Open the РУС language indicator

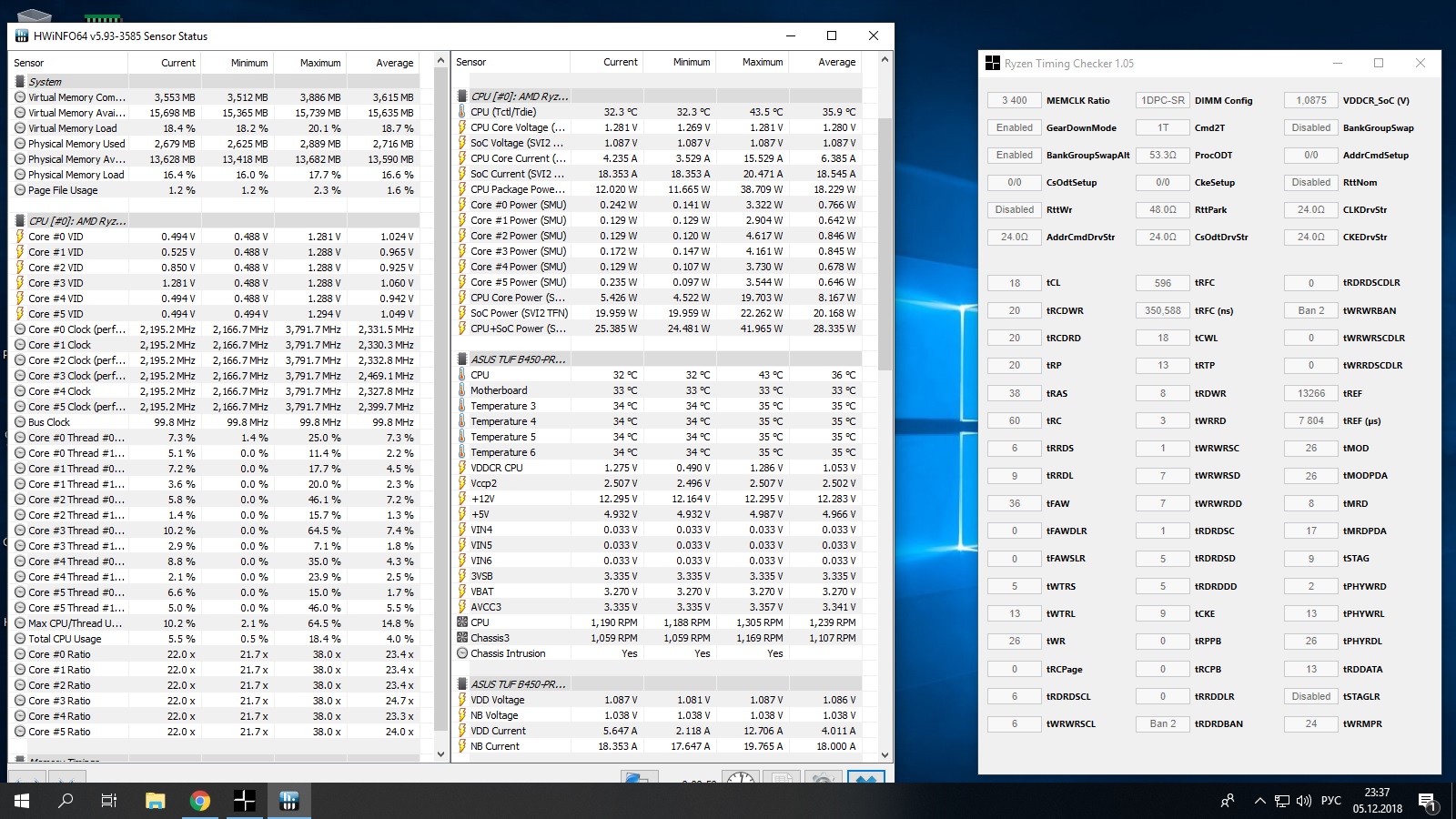1330,801
